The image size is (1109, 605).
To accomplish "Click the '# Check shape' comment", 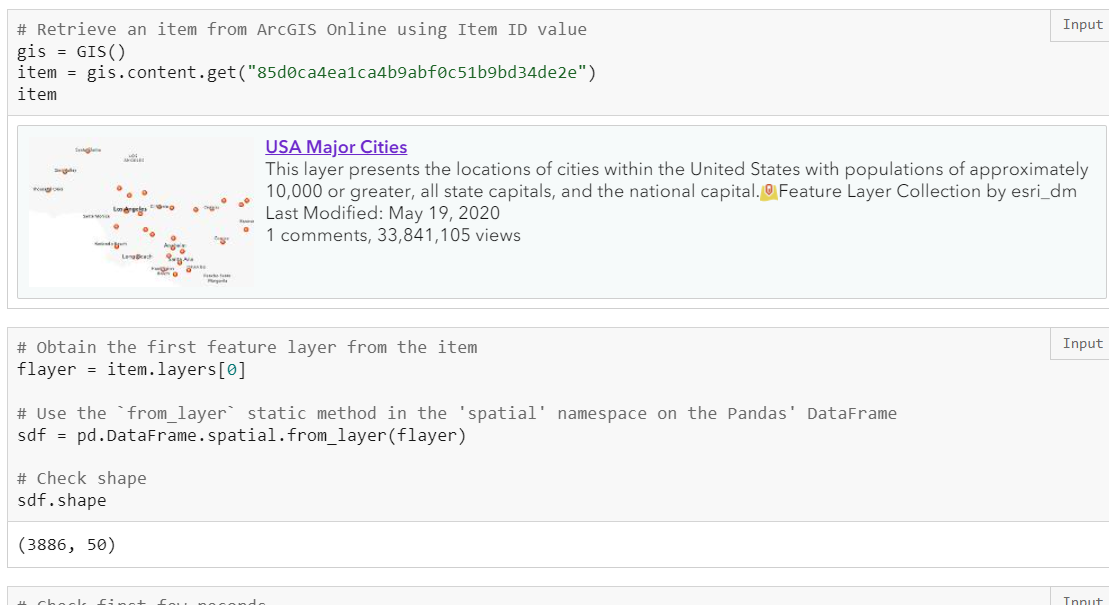I will 82,478.
